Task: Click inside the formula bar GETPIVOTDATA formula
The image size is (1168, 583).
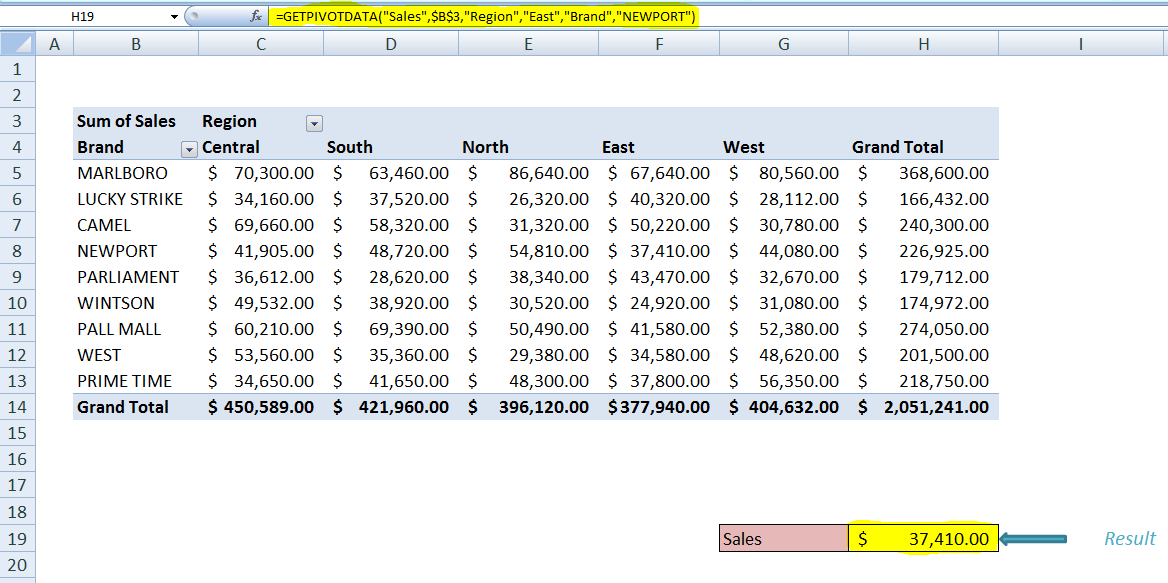Action: [485, 16]
